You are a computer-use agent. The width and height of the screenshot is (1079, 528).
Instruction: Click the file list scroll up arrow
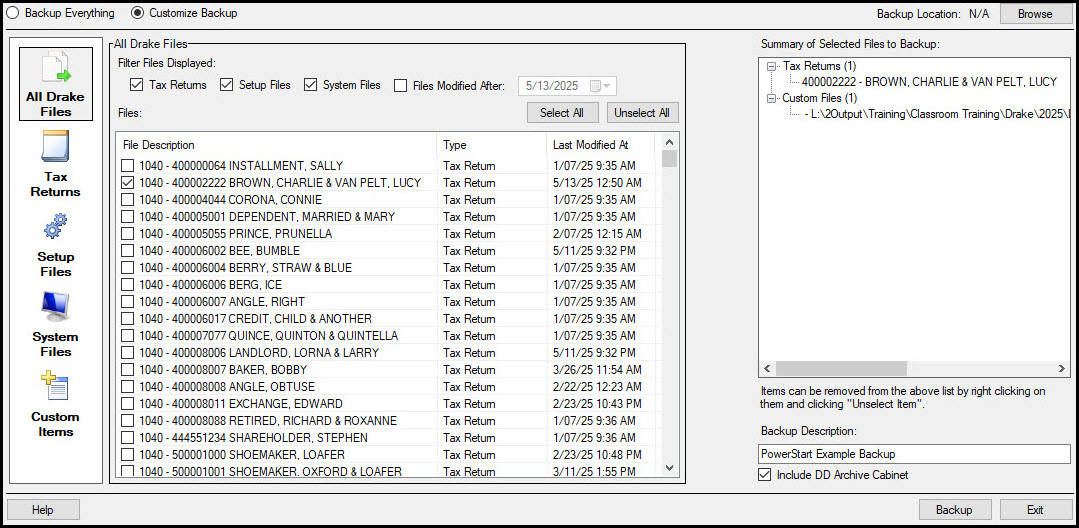669,142
